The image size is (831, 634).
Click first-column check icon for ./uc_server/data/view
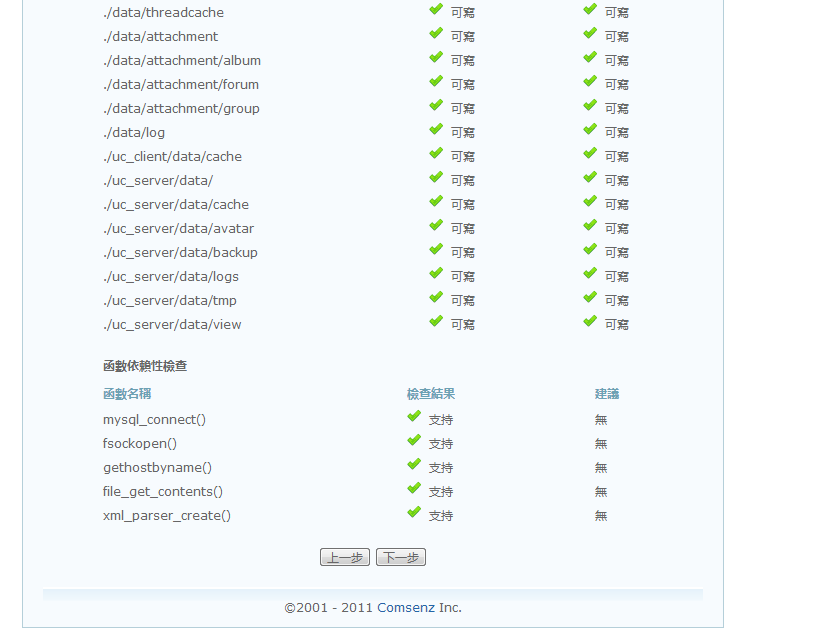436,321
